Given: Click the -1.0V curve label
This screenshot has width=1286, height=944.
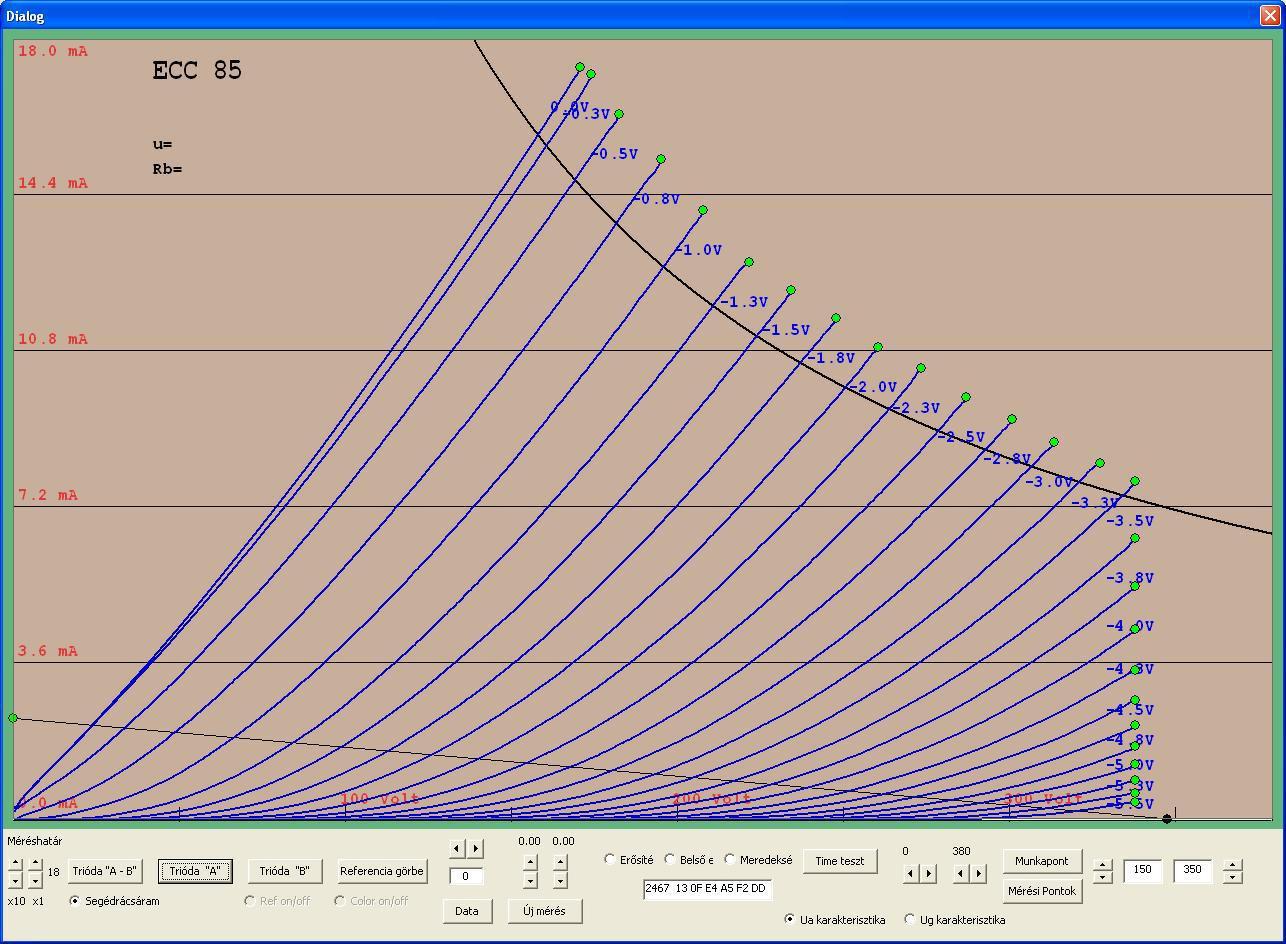Looking at the screenshot, I should point(698,250).
